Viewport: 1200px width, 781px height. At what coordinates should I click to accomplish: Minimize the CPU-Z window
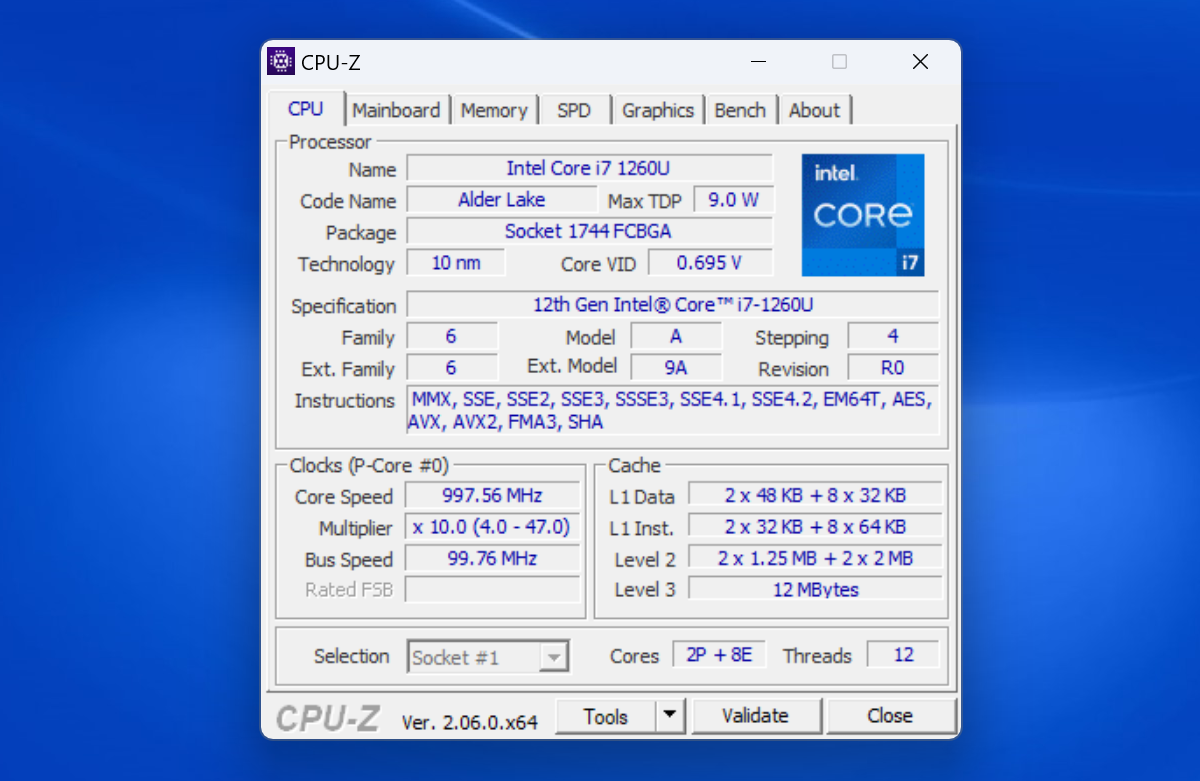tap(760, 62)
